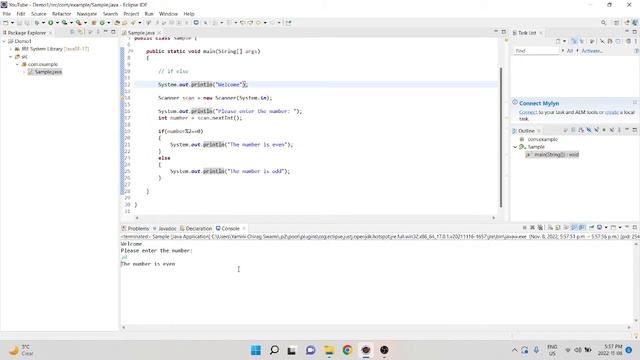This screenshot has width=640, height=360.
Task: Collapse the com.example package node
Action: tap(18, 64)
